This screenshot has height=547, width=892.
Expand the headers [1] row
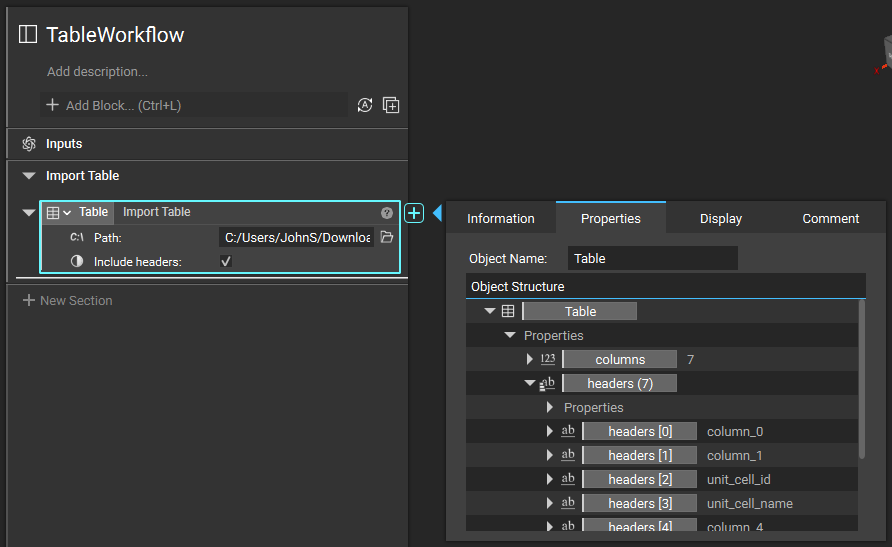coord(550,455)
